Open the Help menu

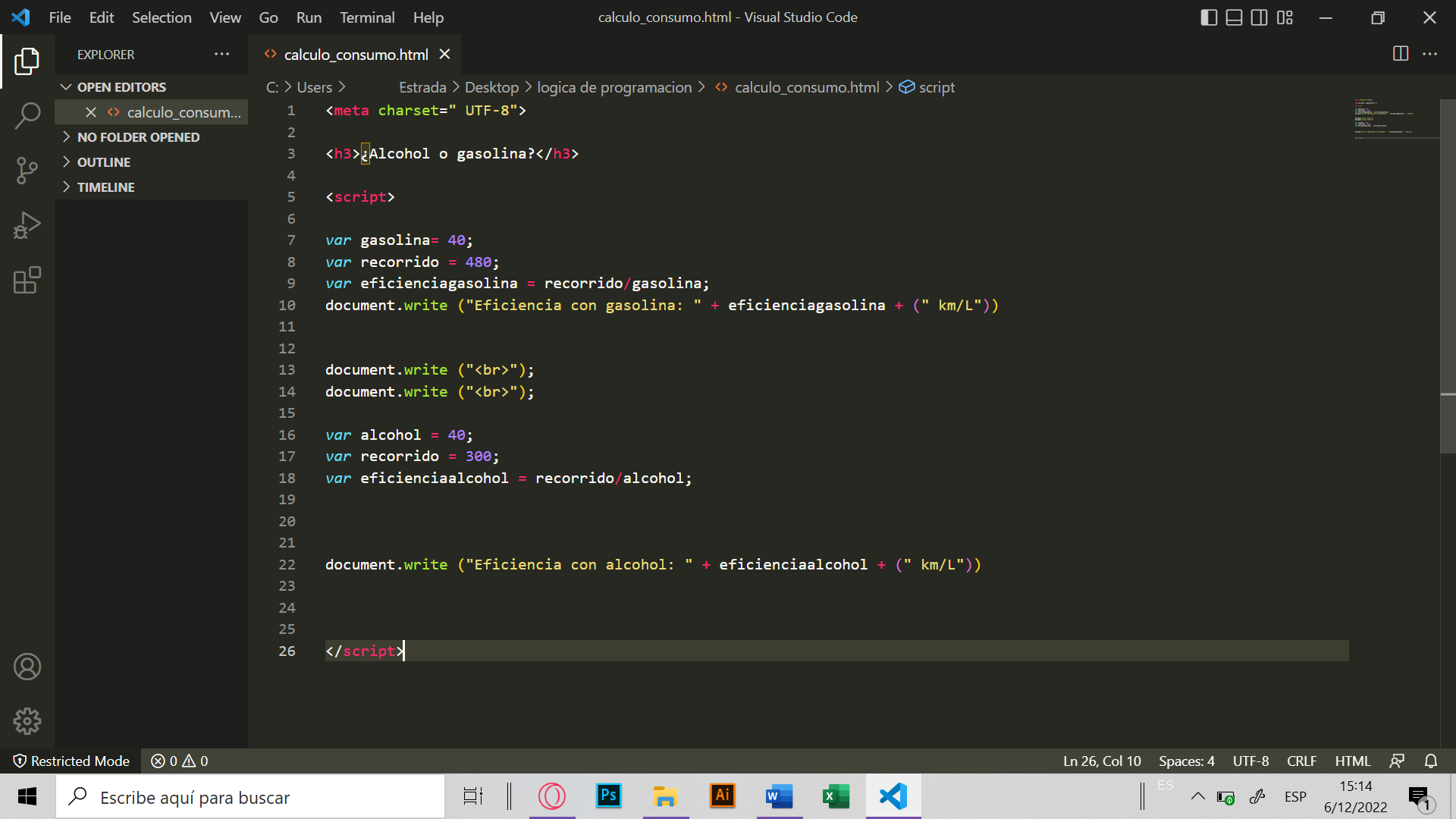[428, 17]
